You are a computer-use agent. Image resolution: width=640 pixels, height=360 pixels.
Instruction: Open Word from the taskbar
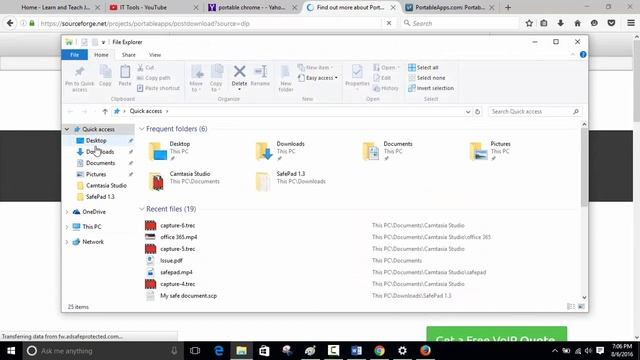[356, 351]
